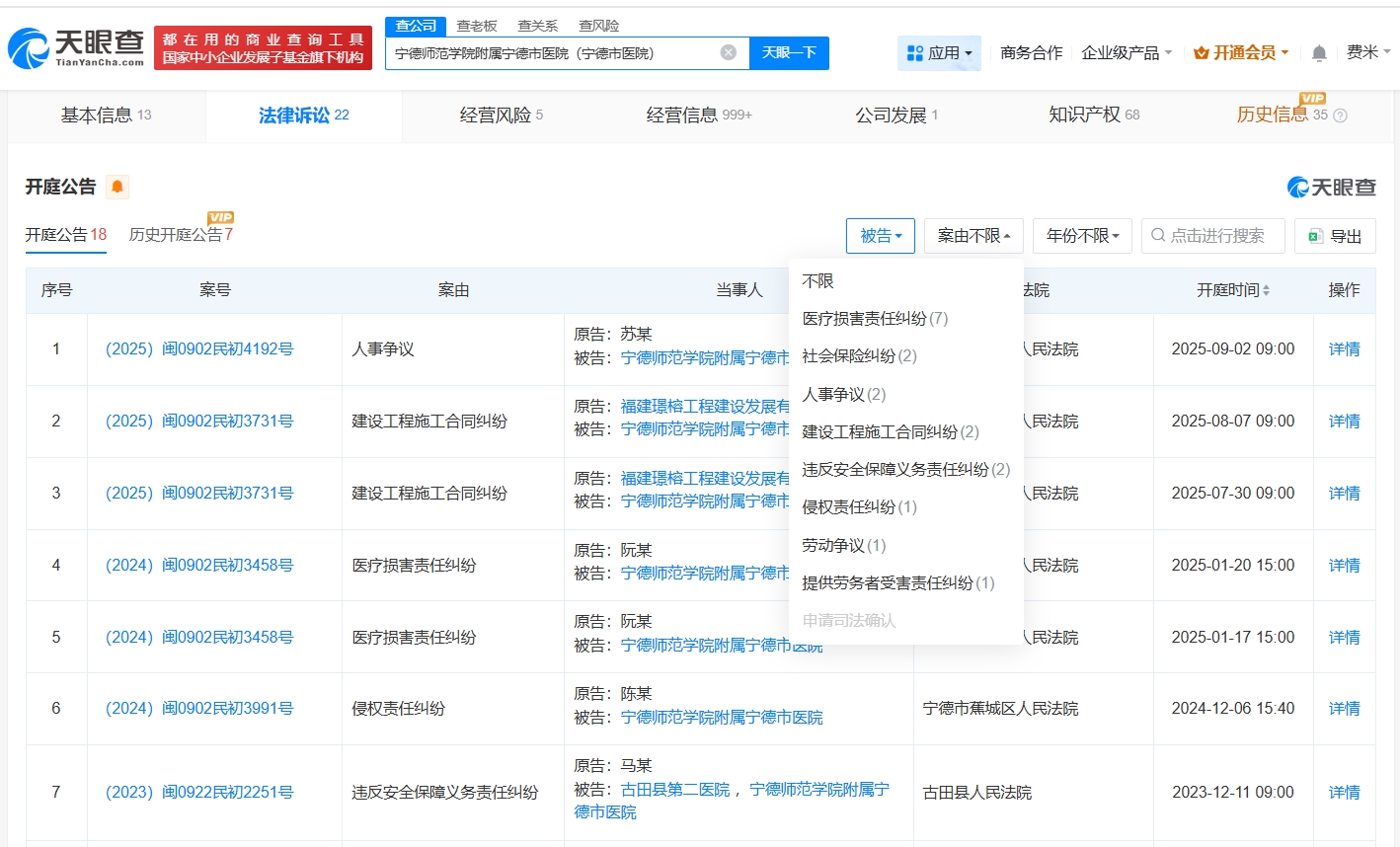The height and width of the screenshot is (847, 1400).
Task: Open the 年份不限 year filter
Action: [1082, 236]
